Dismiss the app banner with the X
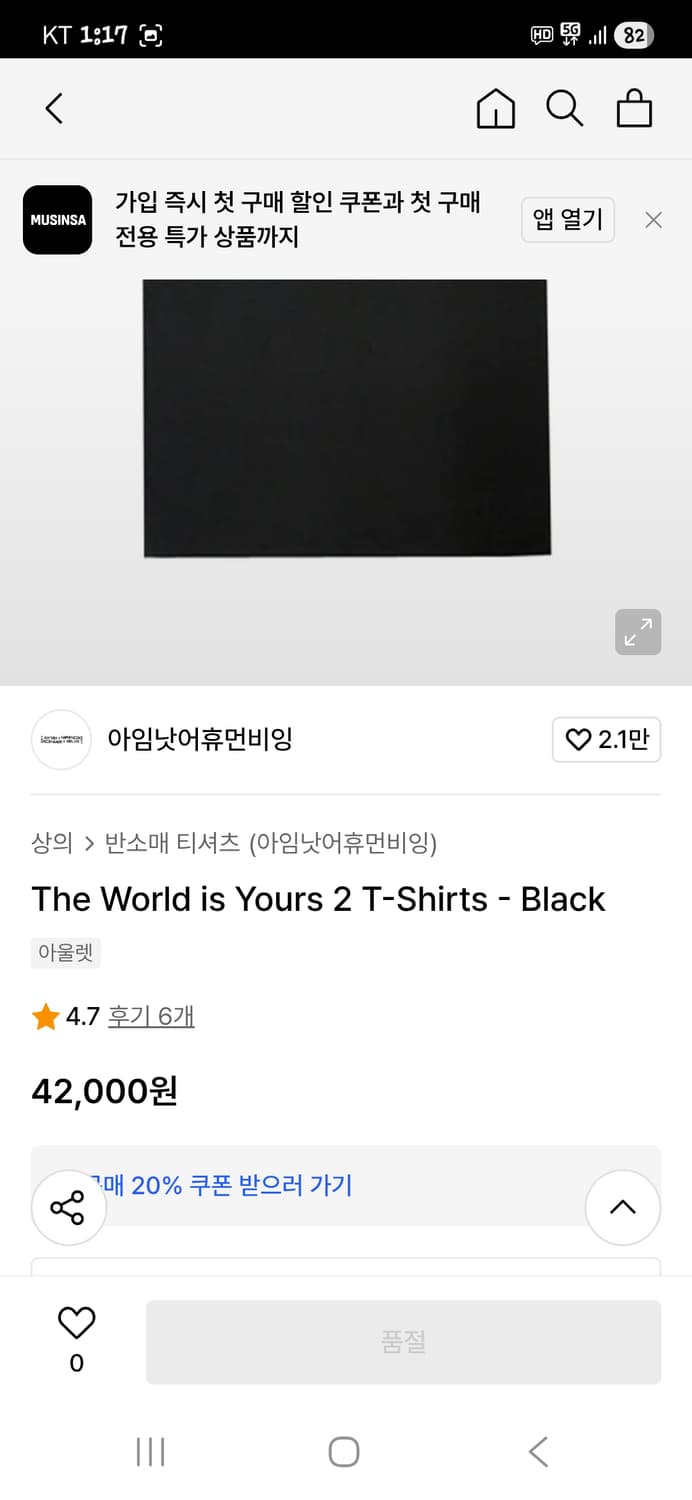Image resolution: width=692 pixels, height=1500 pixels. [x=653, y=219]
